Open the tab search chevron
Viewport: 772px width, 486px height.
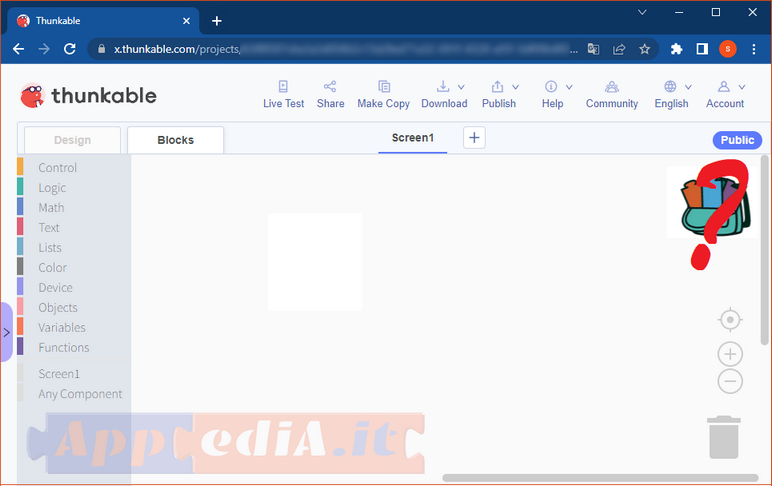point(642,12)
